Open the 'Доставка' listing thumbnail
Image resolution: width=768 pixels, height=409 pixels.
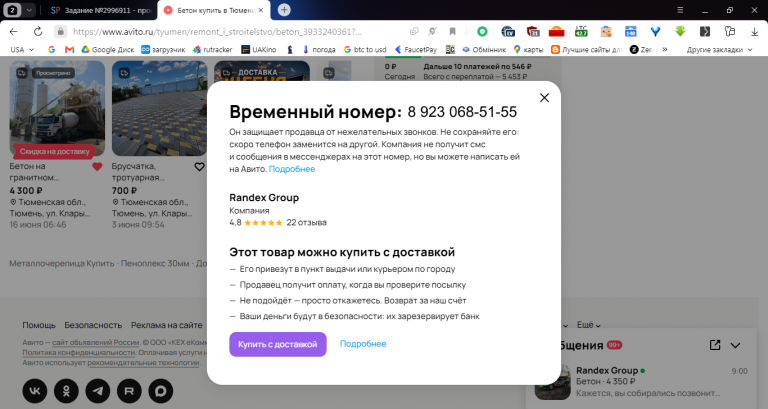point(262,71)
